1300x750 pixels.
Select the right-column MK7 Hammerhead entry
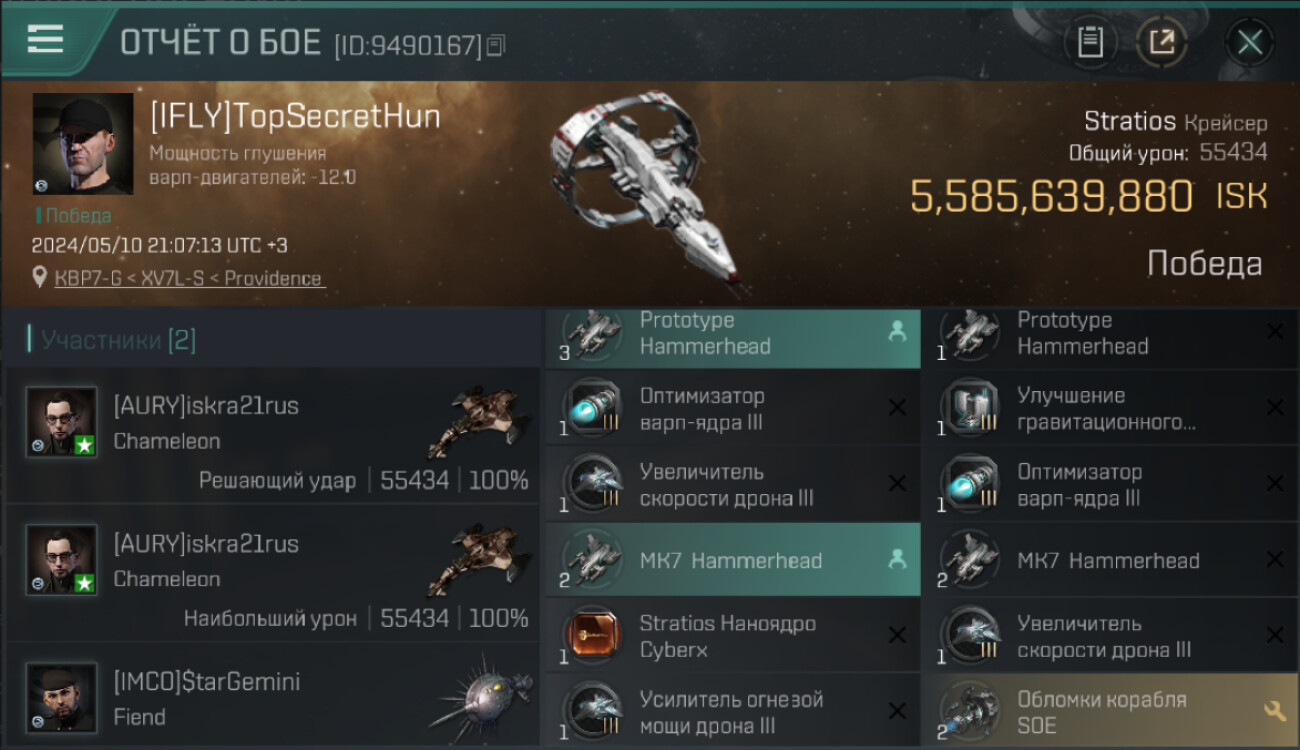pyautogui.click(x=1111, y=560)
